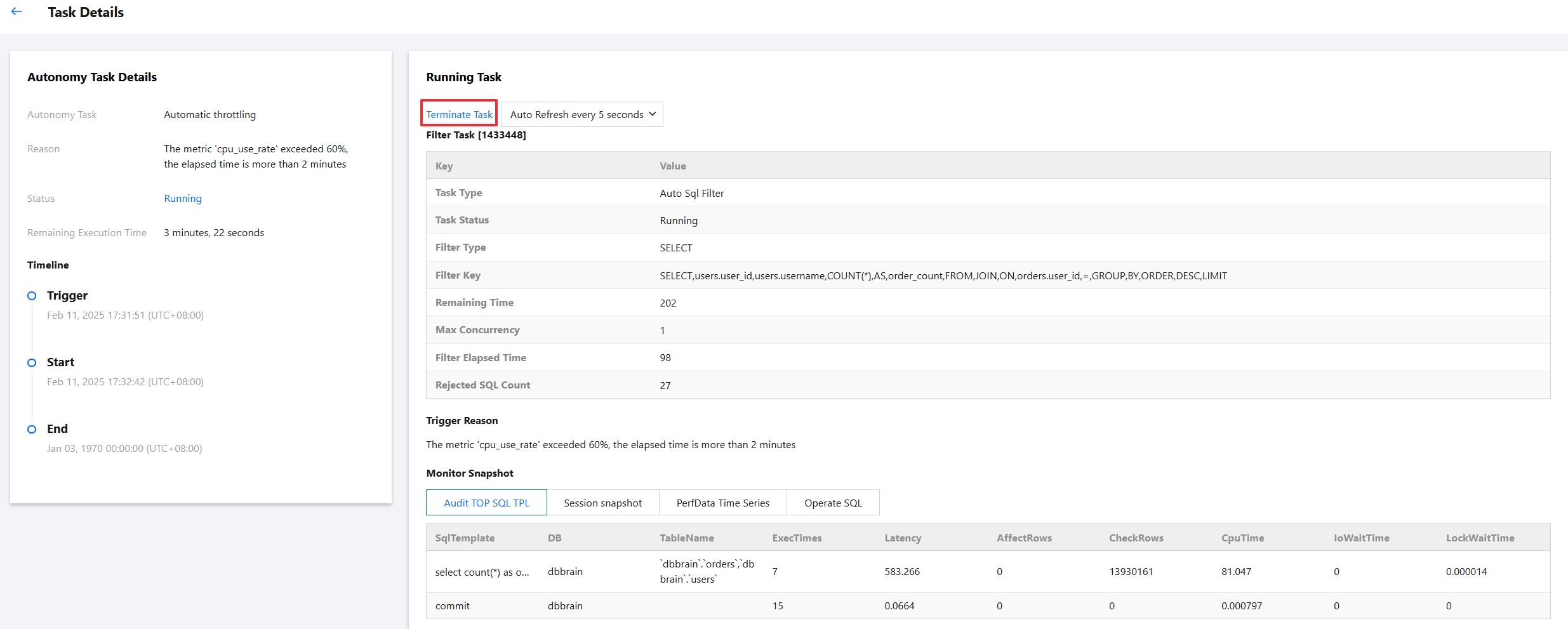Click the back arrow icon

coord(17,12)
